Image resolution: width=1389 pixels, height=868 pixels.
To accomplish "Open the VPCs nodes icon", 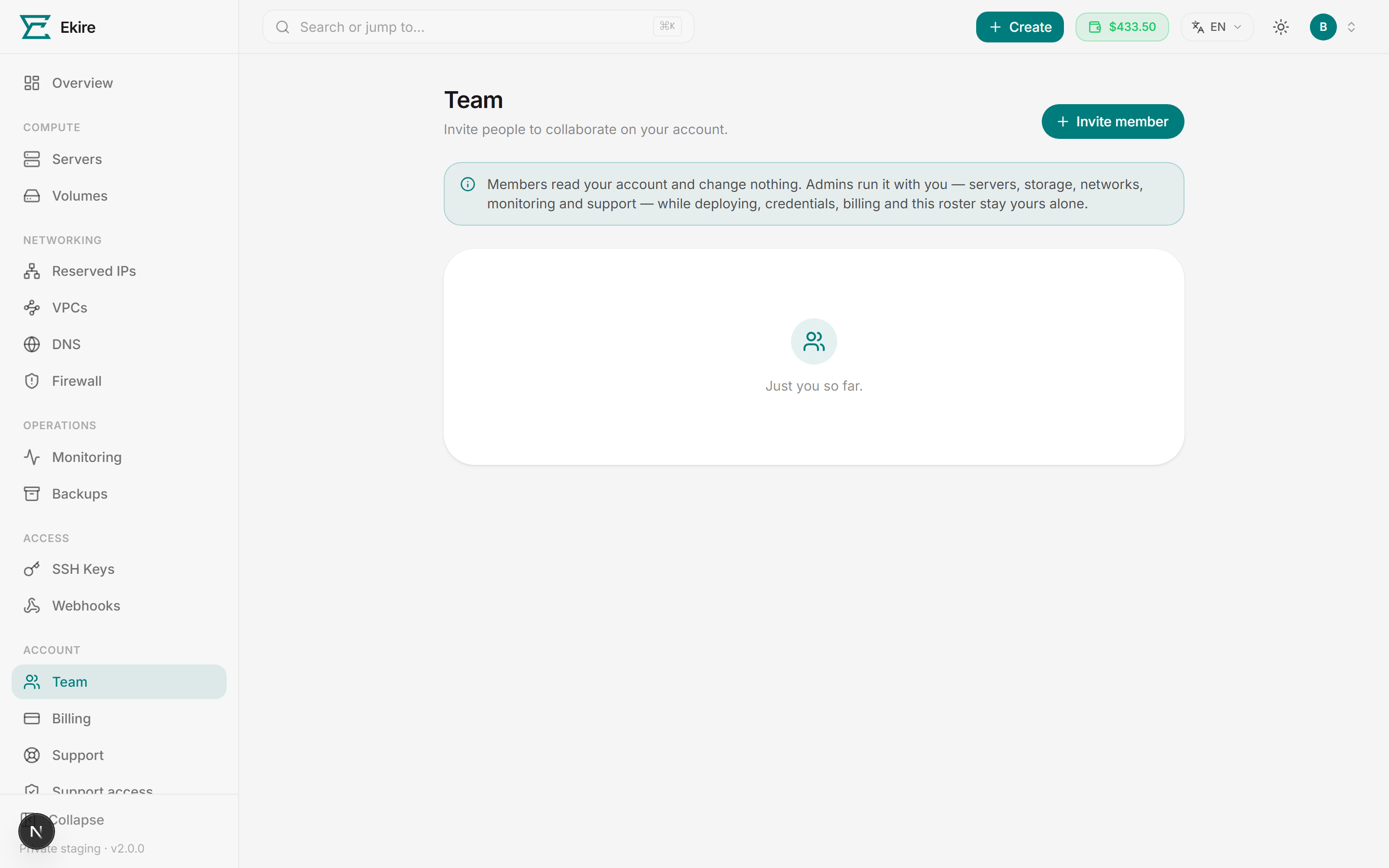I will 31,308.
